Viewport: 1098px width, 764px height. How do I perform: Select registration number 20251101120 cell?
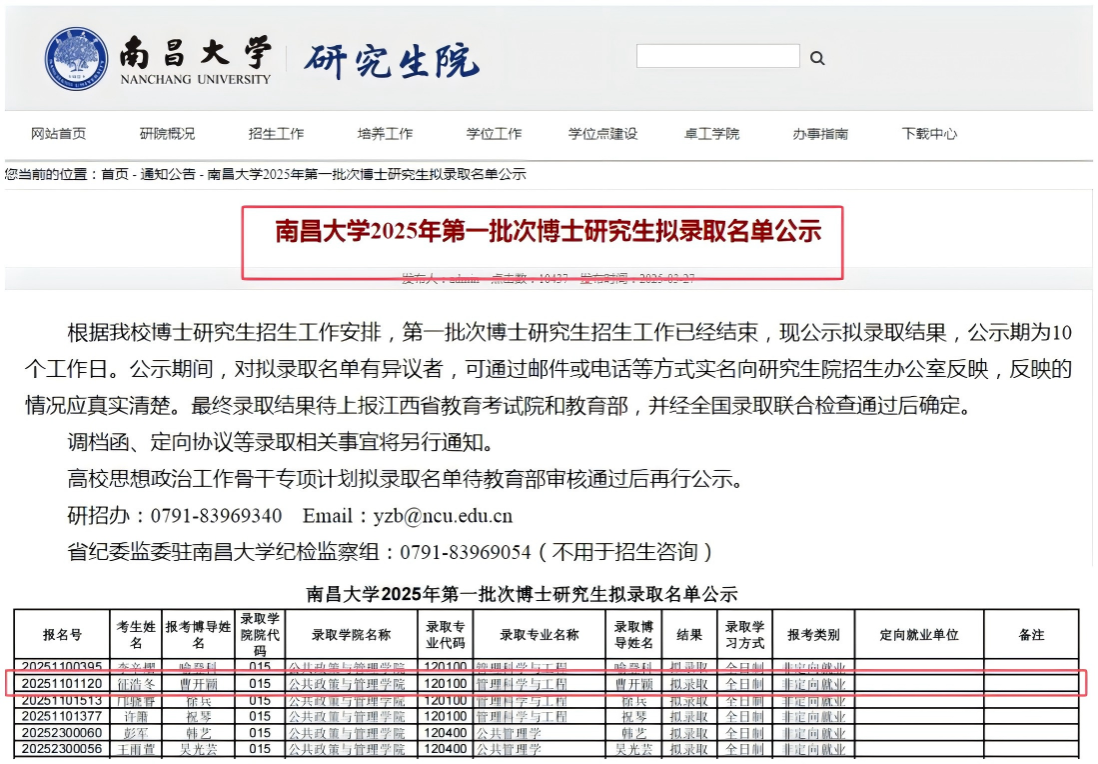click(62, 685)
